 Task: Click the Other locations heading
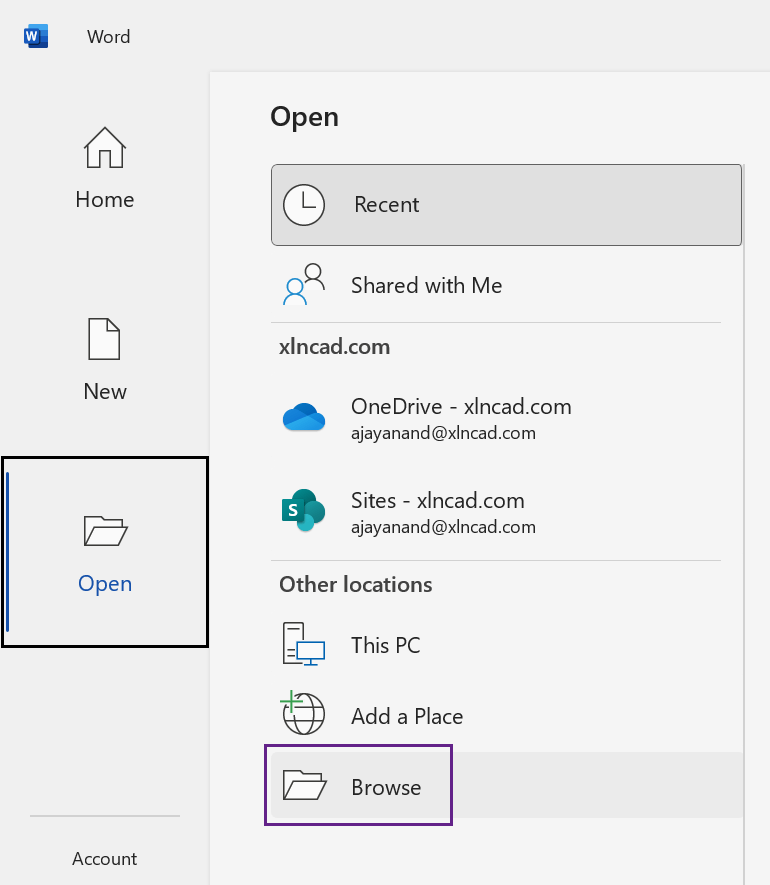point(356,585)
